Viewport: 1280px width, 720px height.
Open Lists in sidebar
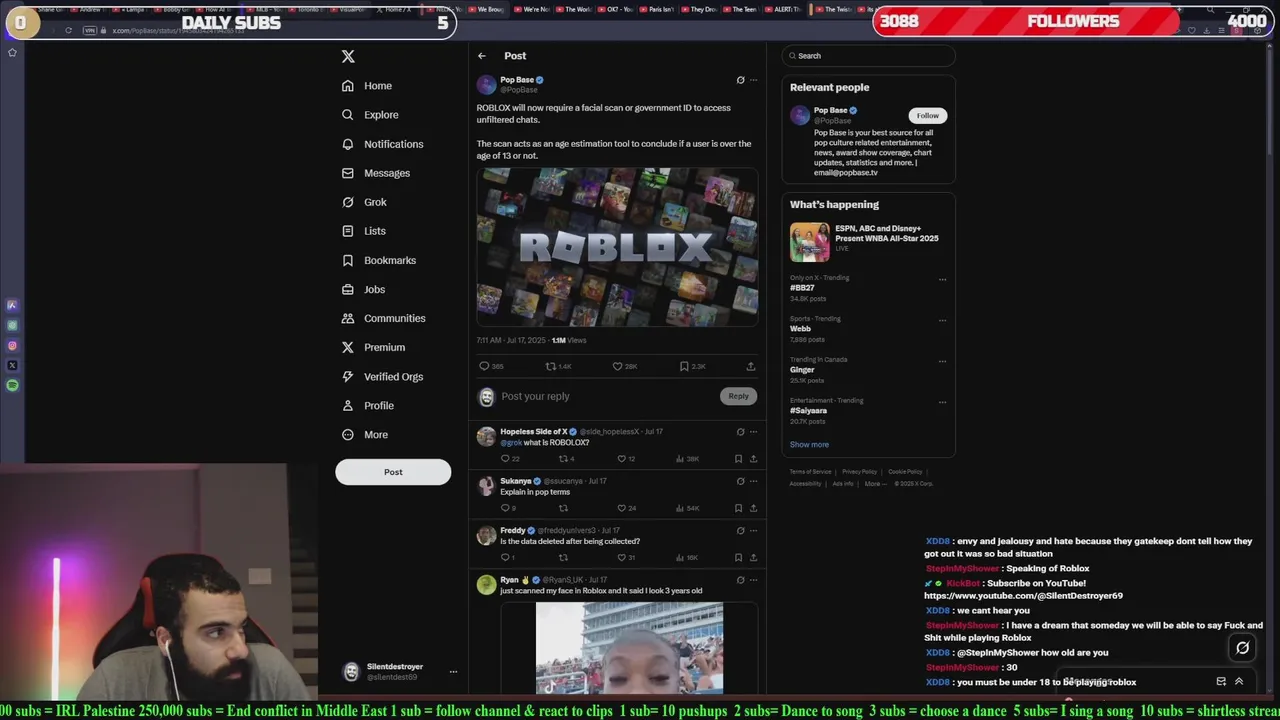click(363, 231)
